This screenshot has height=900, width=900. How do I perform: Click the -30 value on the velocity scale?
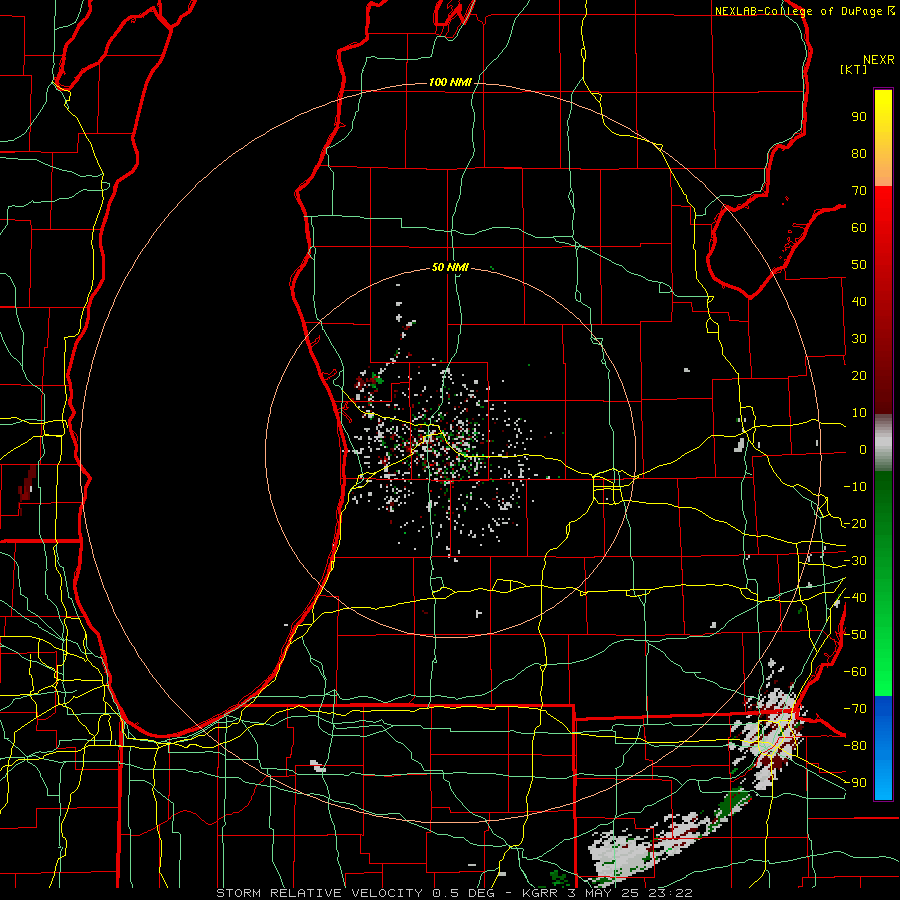[x=855, y=561]
